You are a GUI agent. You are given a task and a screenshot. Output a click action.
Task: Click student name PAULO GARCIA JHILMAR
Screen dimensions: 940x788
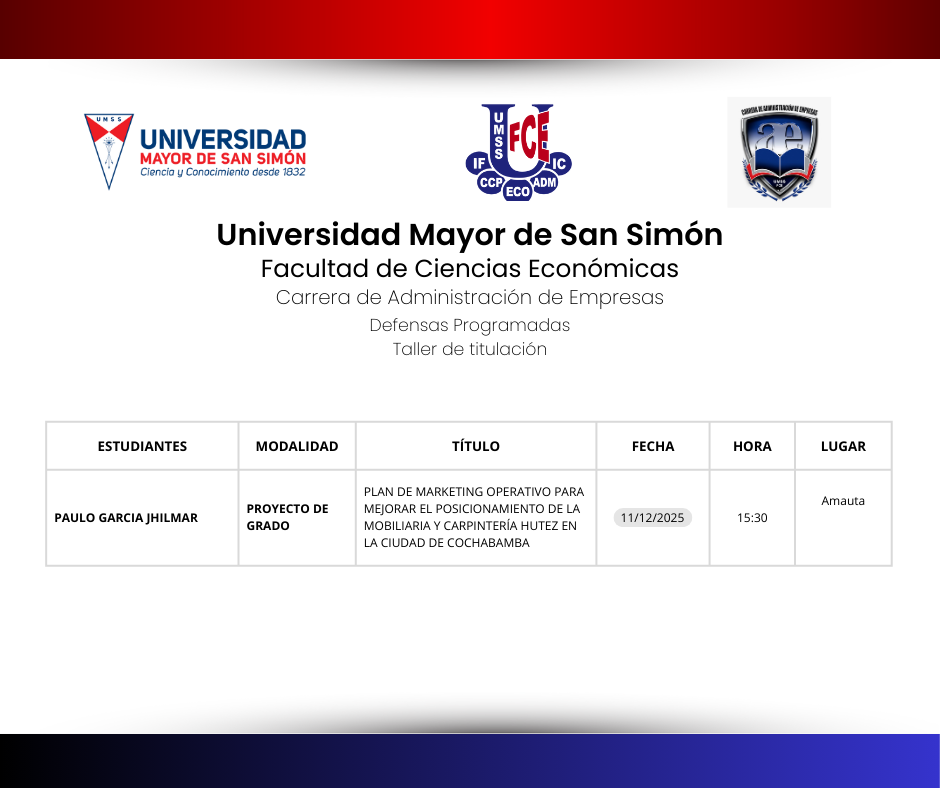click(x=126, y=518)
